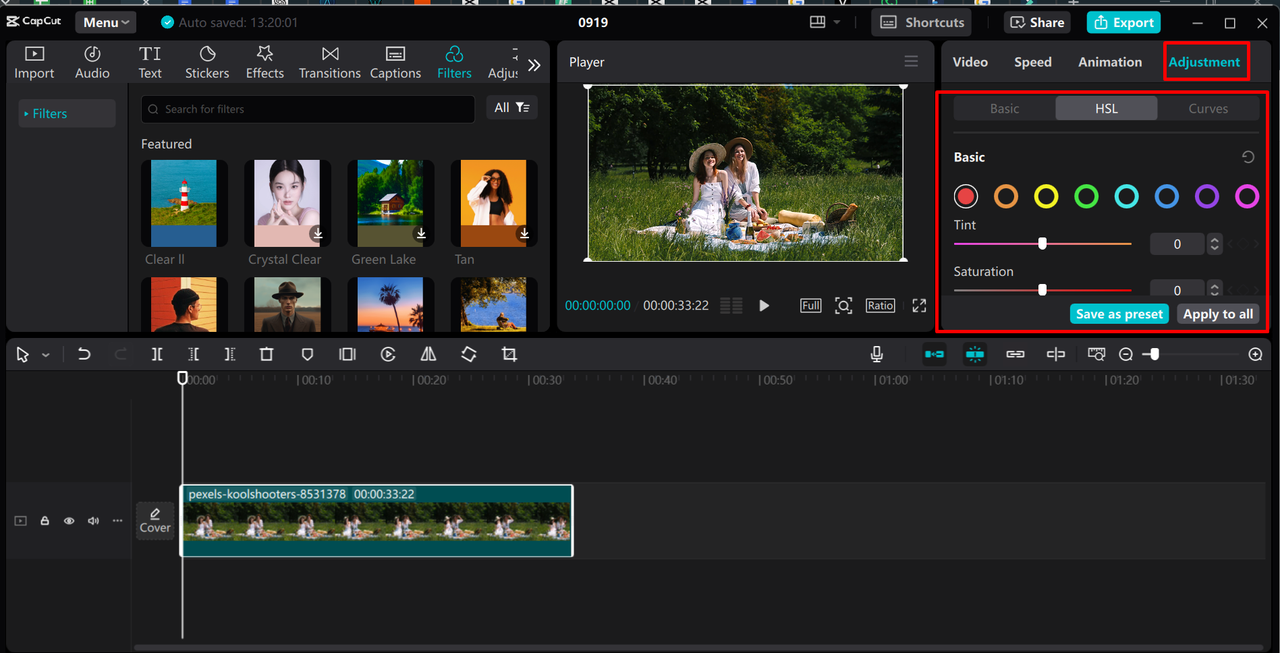1280x653 pixels.
Task: Click the undo arrow in timeline toolbar
Action: tap(84, 354)
